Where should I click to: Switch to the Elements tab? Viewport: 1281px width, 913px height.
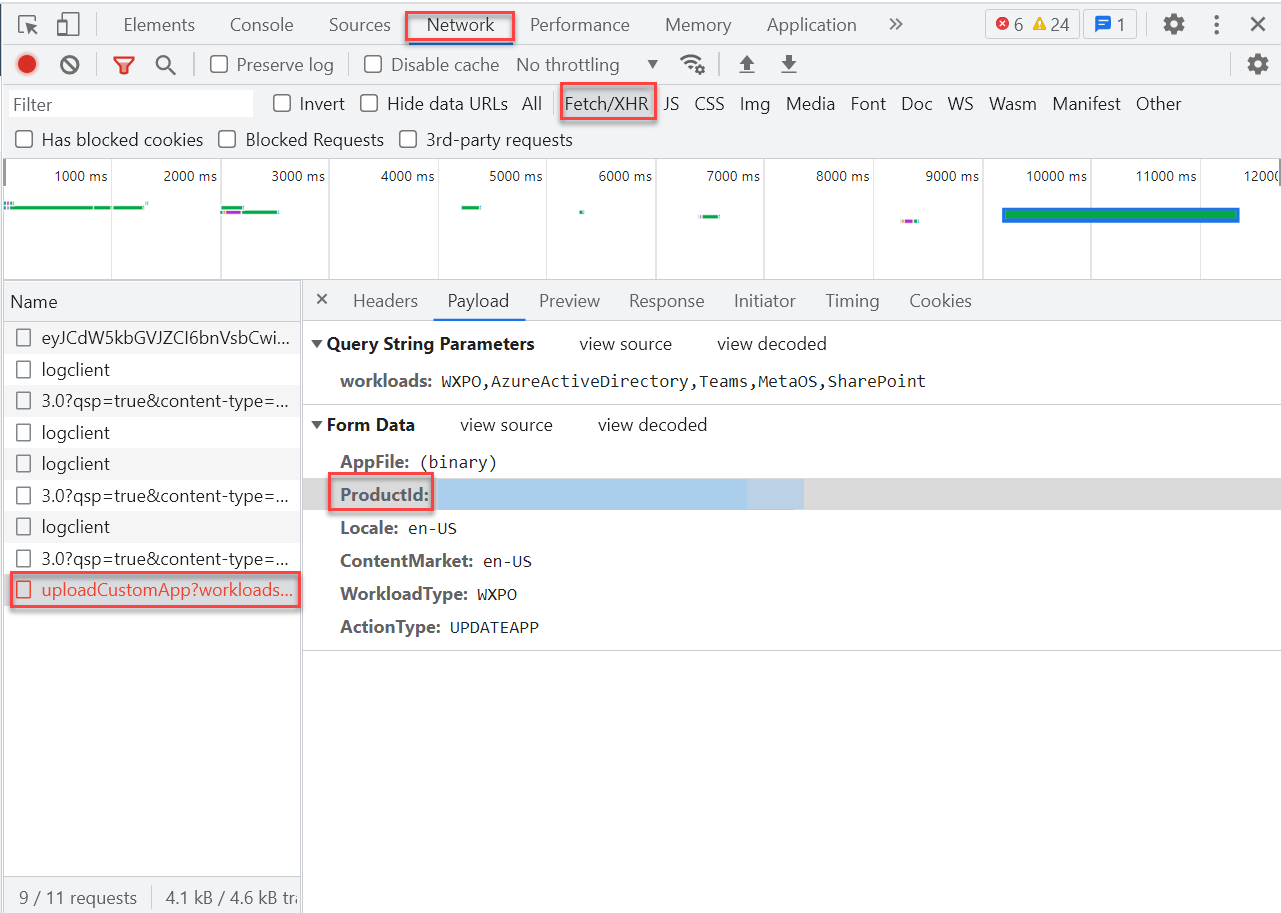(159, 25)
